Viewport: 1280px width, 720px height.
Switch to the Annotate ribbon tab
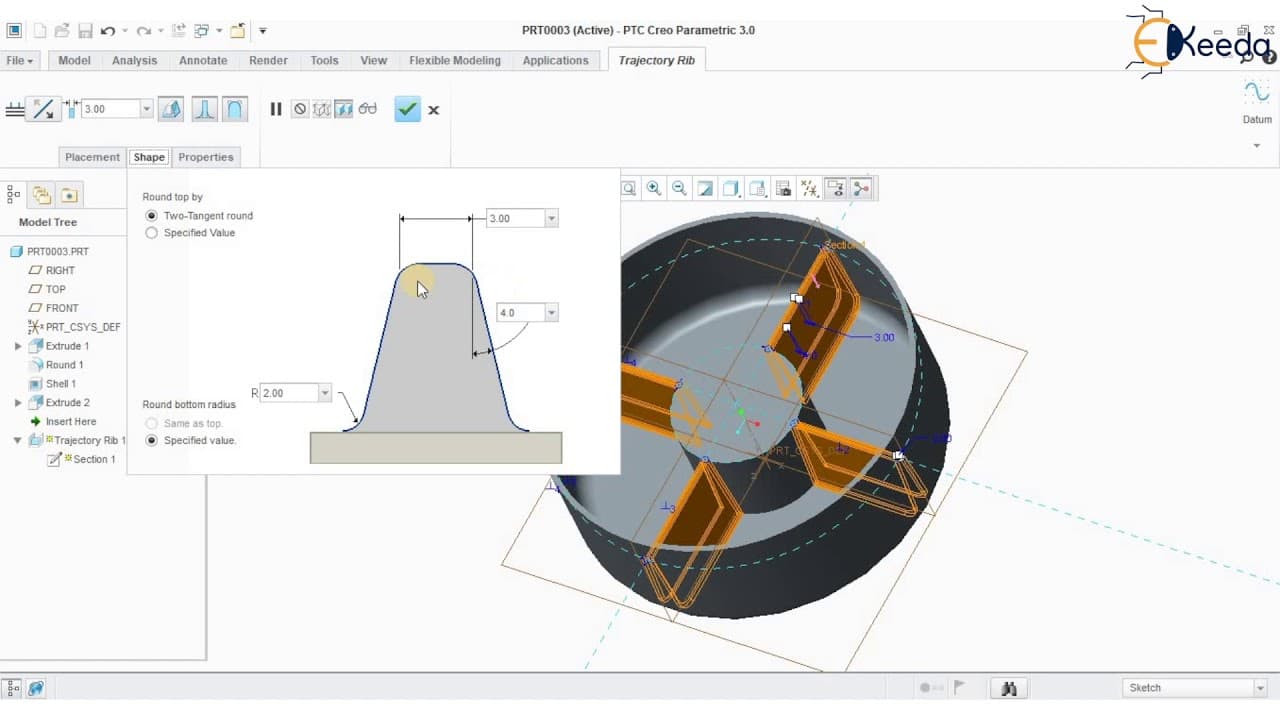[x=203, y=60]
